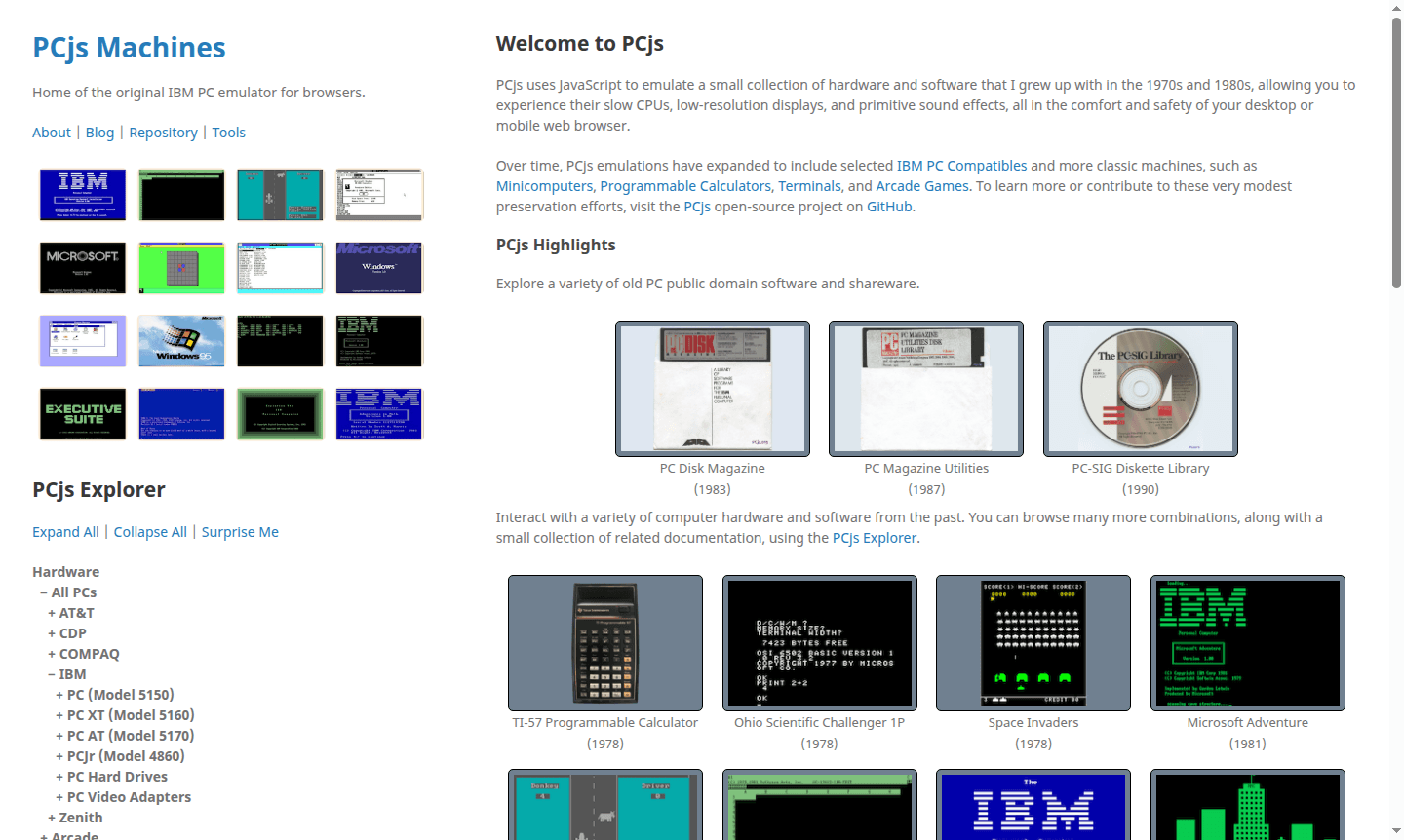The width and height of the screenshot is (1404, 840).
Task: Select the teal Donkey driving game thumbnail
Action: point(604,805)
